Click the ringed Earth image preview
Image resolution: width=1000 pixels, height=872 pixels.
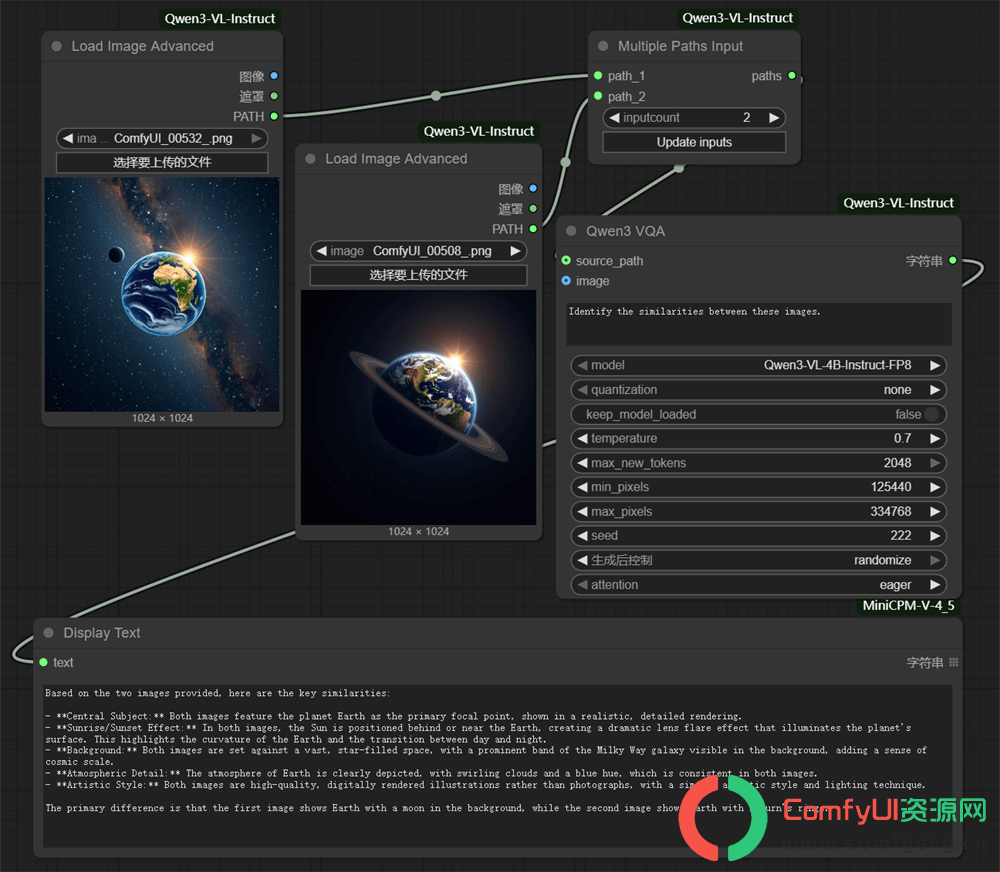click(418, 408)
